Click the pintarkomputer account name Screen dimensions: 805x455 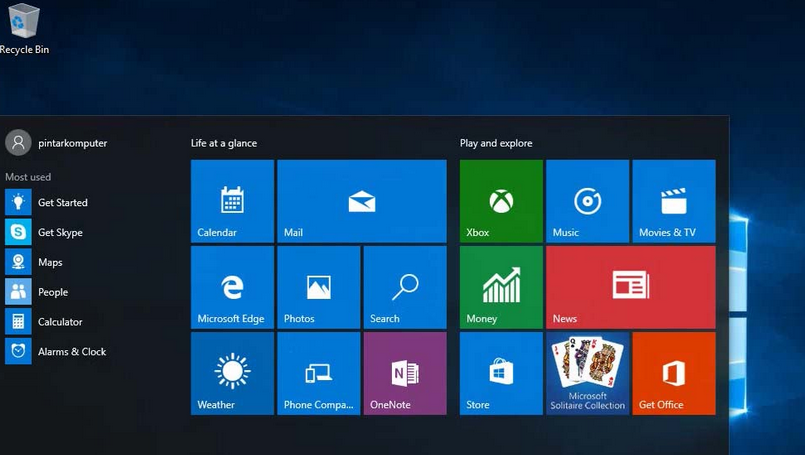72,143
